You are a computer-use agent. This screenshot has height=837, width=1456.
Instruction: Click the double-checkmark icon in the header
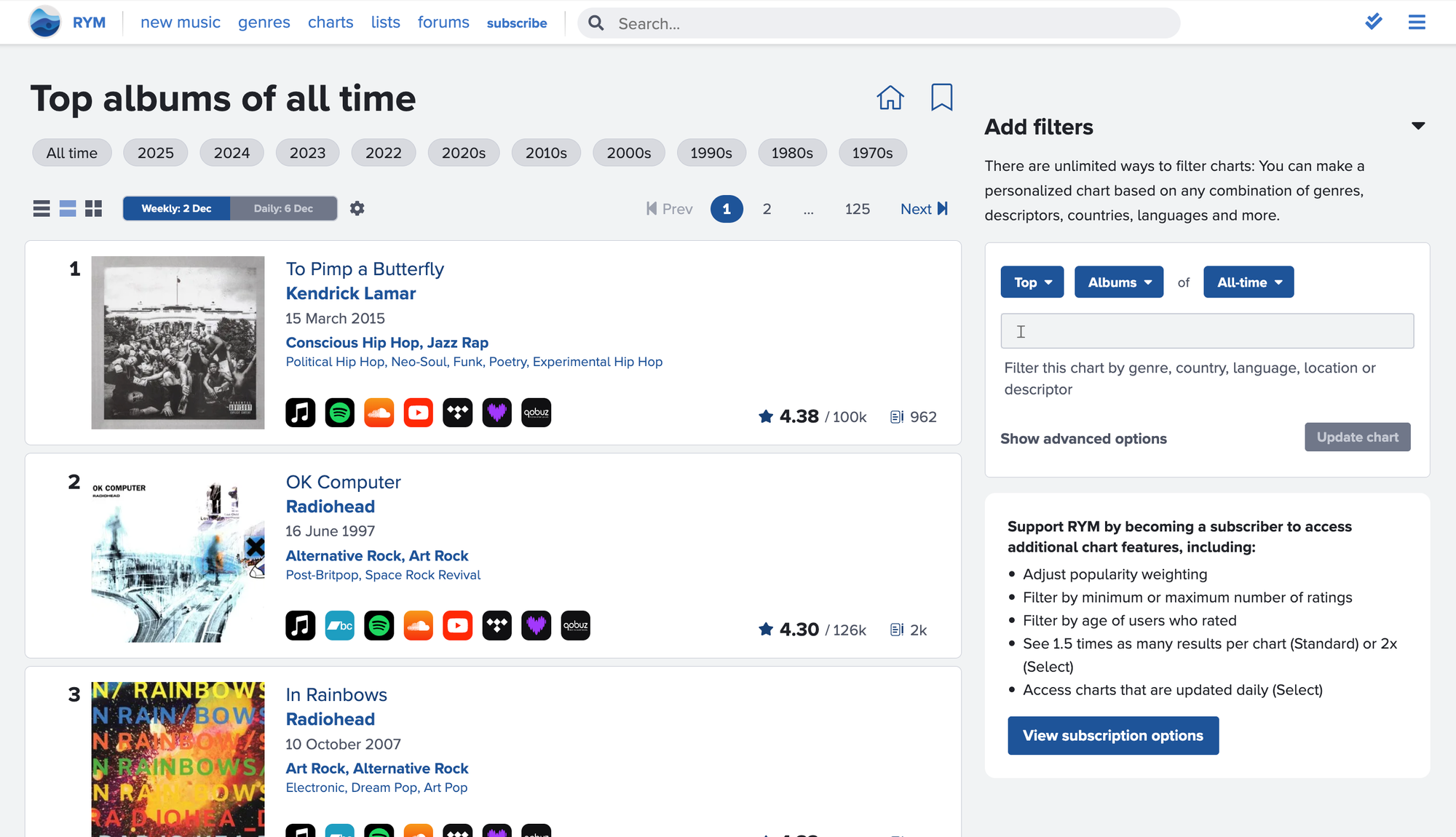click(1373, 22)
